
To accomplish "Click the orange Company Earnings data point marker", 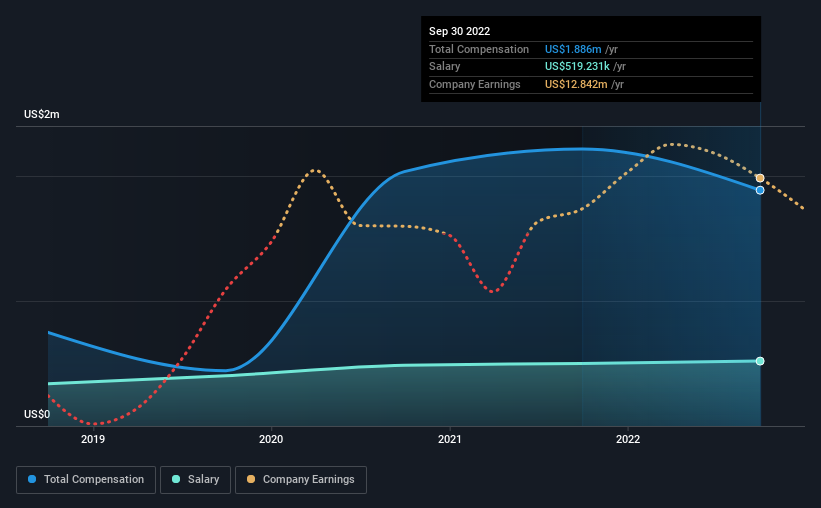I will tap(760, 178).
